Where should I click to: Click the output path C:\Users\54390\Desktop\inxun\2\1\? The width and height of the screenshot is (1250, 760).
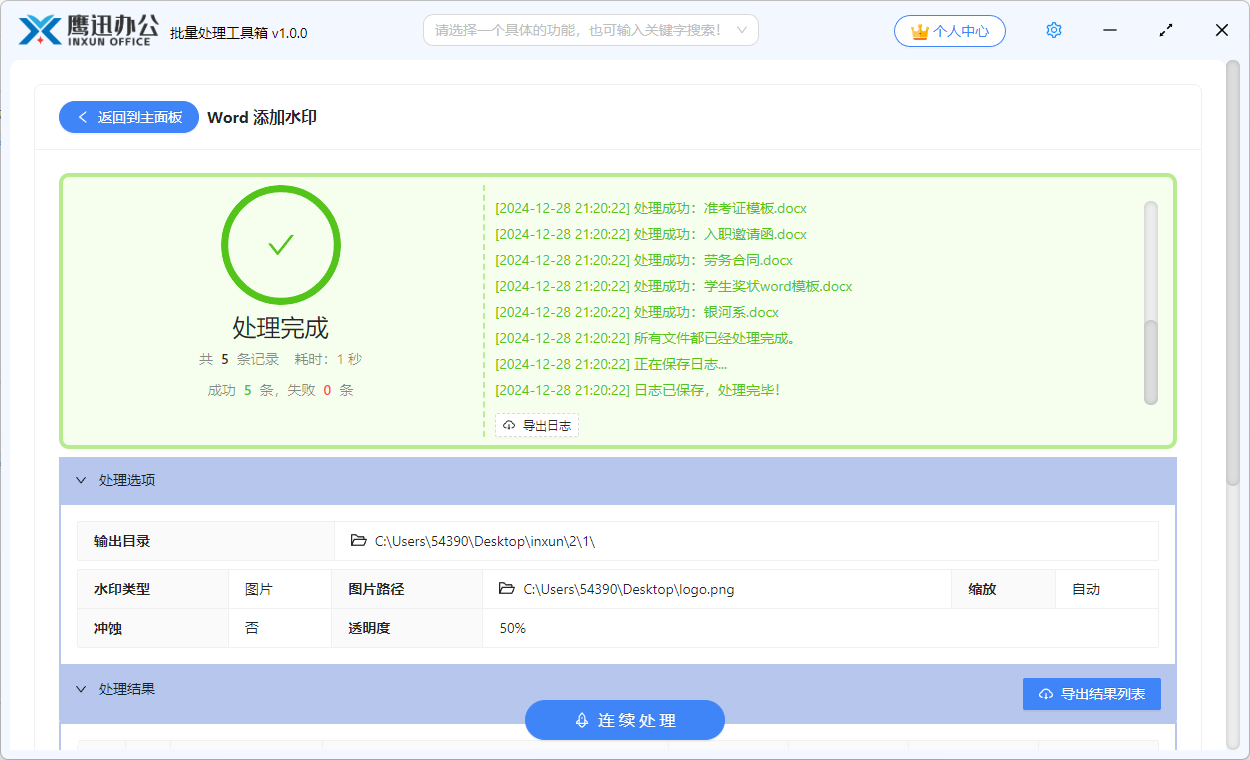(485, 541)
